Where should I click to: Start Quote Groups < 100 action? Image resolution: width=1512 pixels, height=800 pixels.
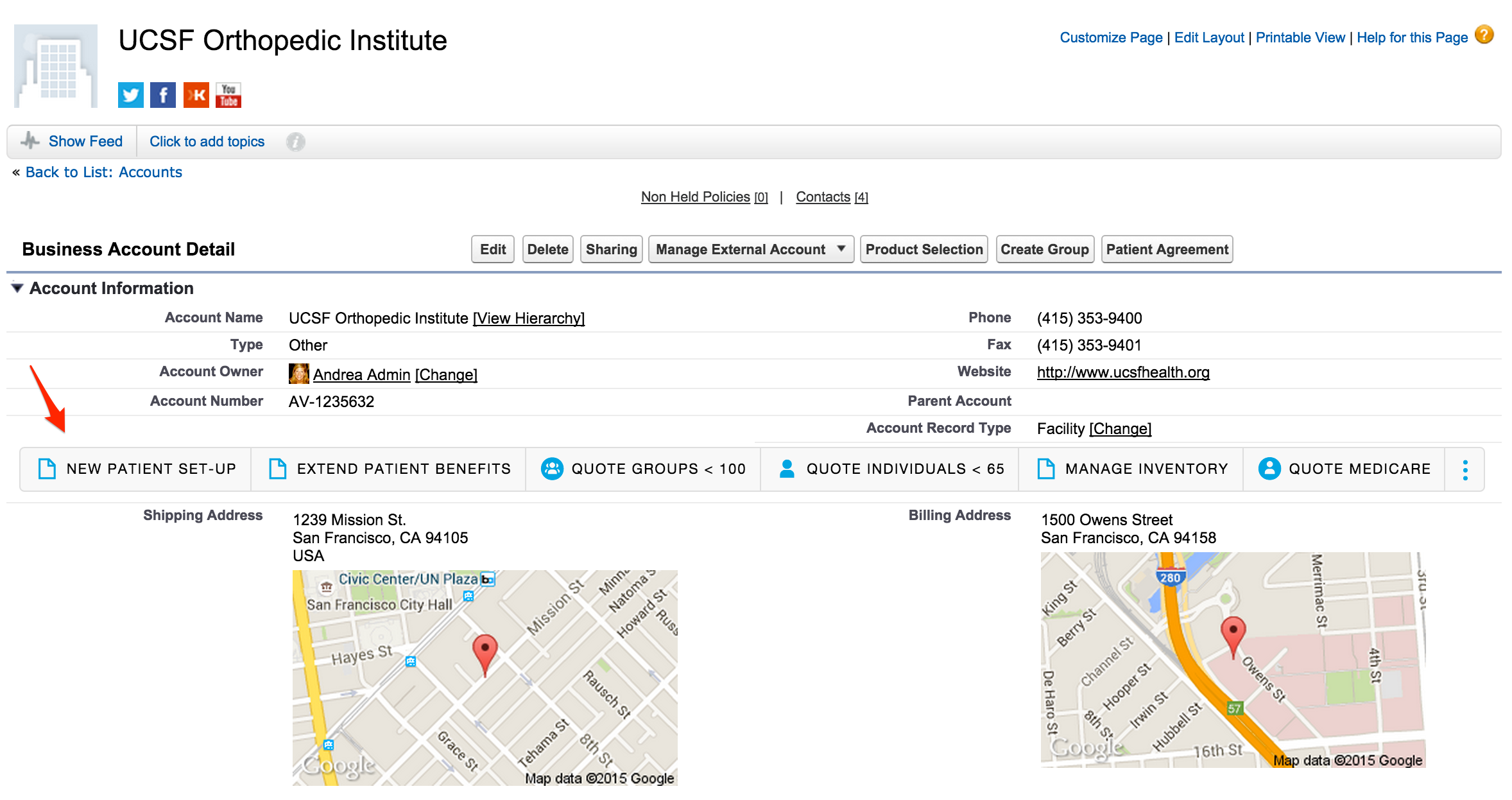(643, 469)
